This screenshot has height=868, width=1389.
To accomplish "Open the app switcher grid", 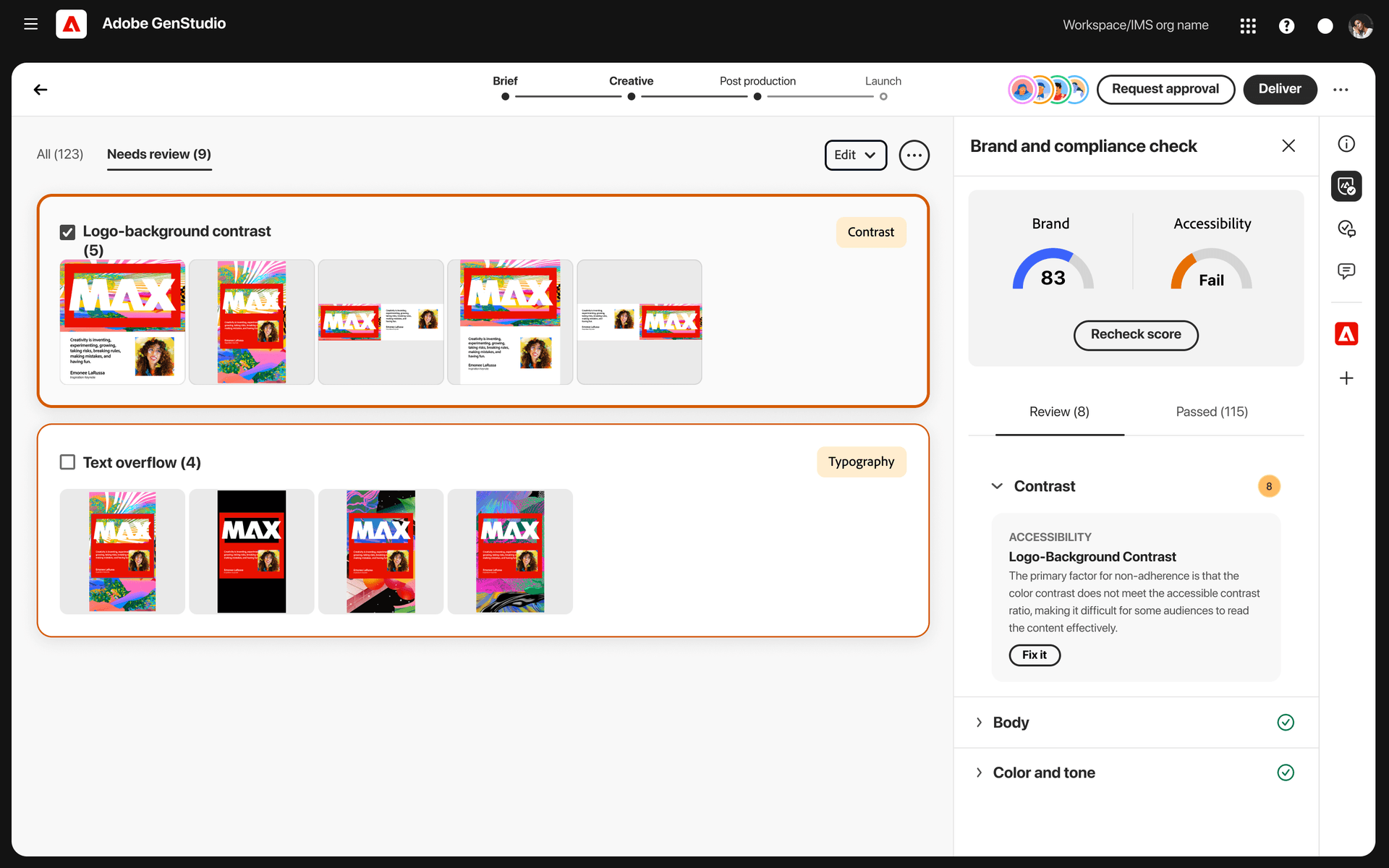I will 1248,26.
